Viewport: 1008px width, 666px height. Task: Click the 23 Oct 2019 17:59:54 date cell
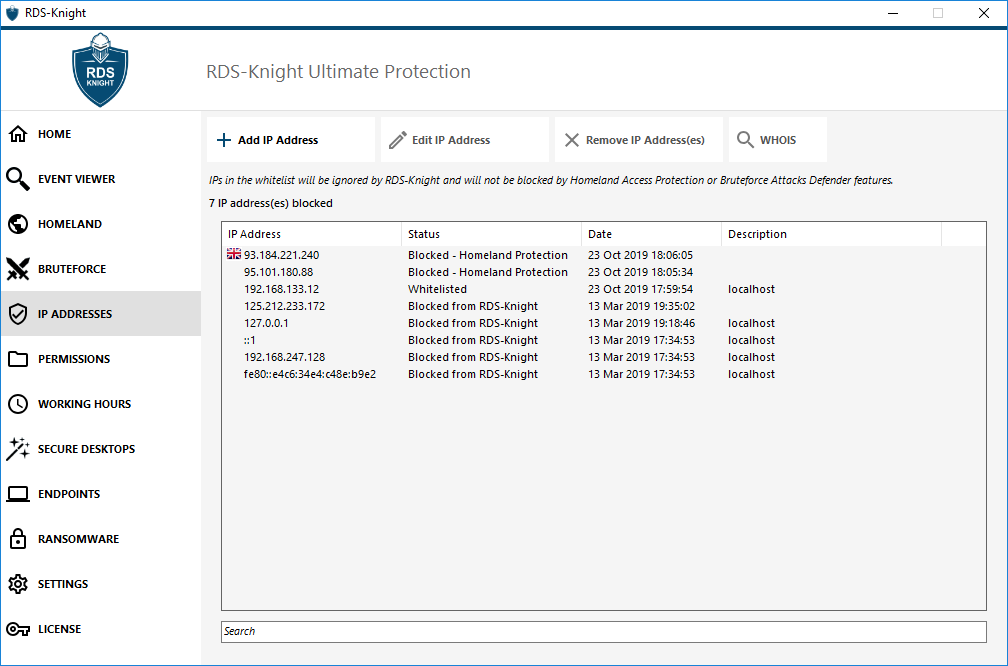640,289
